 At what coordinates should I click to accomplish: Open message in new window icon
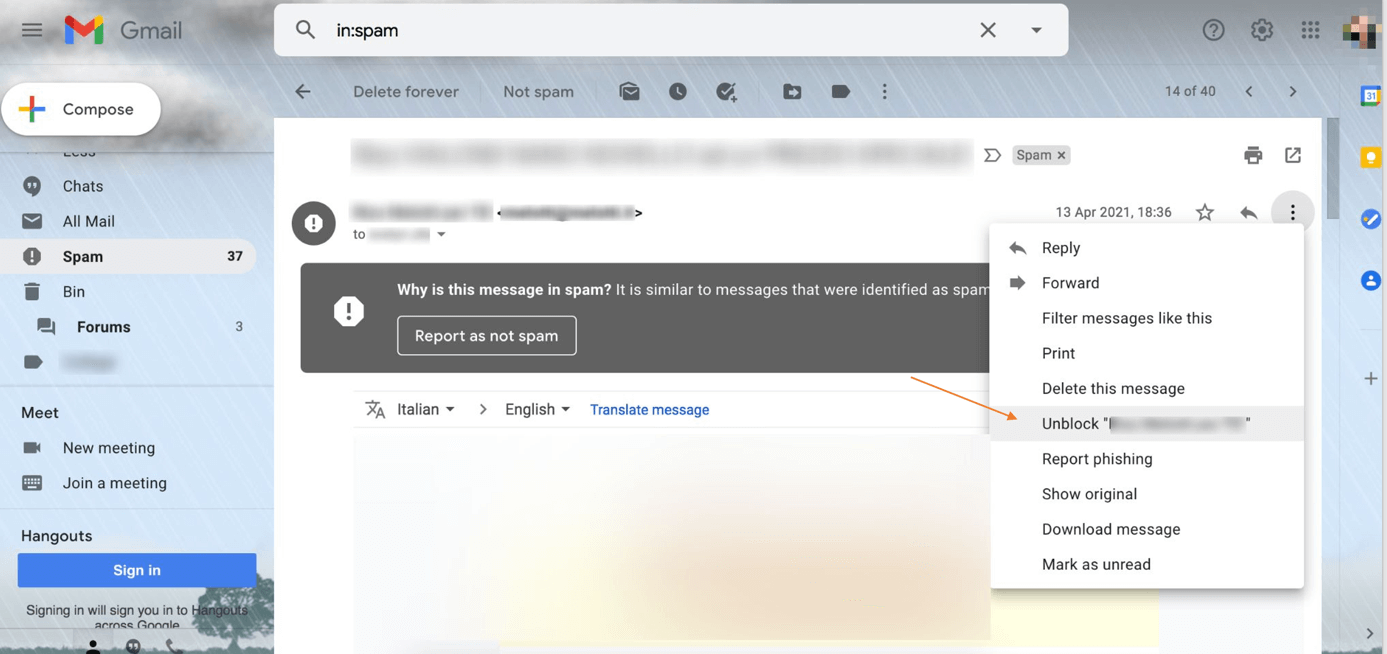(x=1293, y=155)
